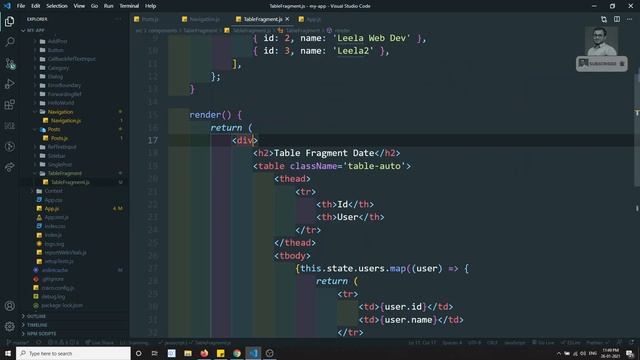Click the Subscribed button on the webcam overlay
Image resolution: width=640 pixels, height=360 pixels.
602,64
